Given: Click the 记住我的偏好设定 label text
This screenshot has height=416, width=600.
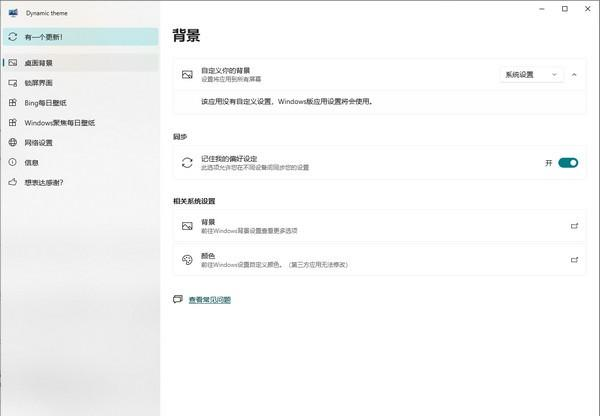Looking at the screenshot, I should tap(229, 159).
